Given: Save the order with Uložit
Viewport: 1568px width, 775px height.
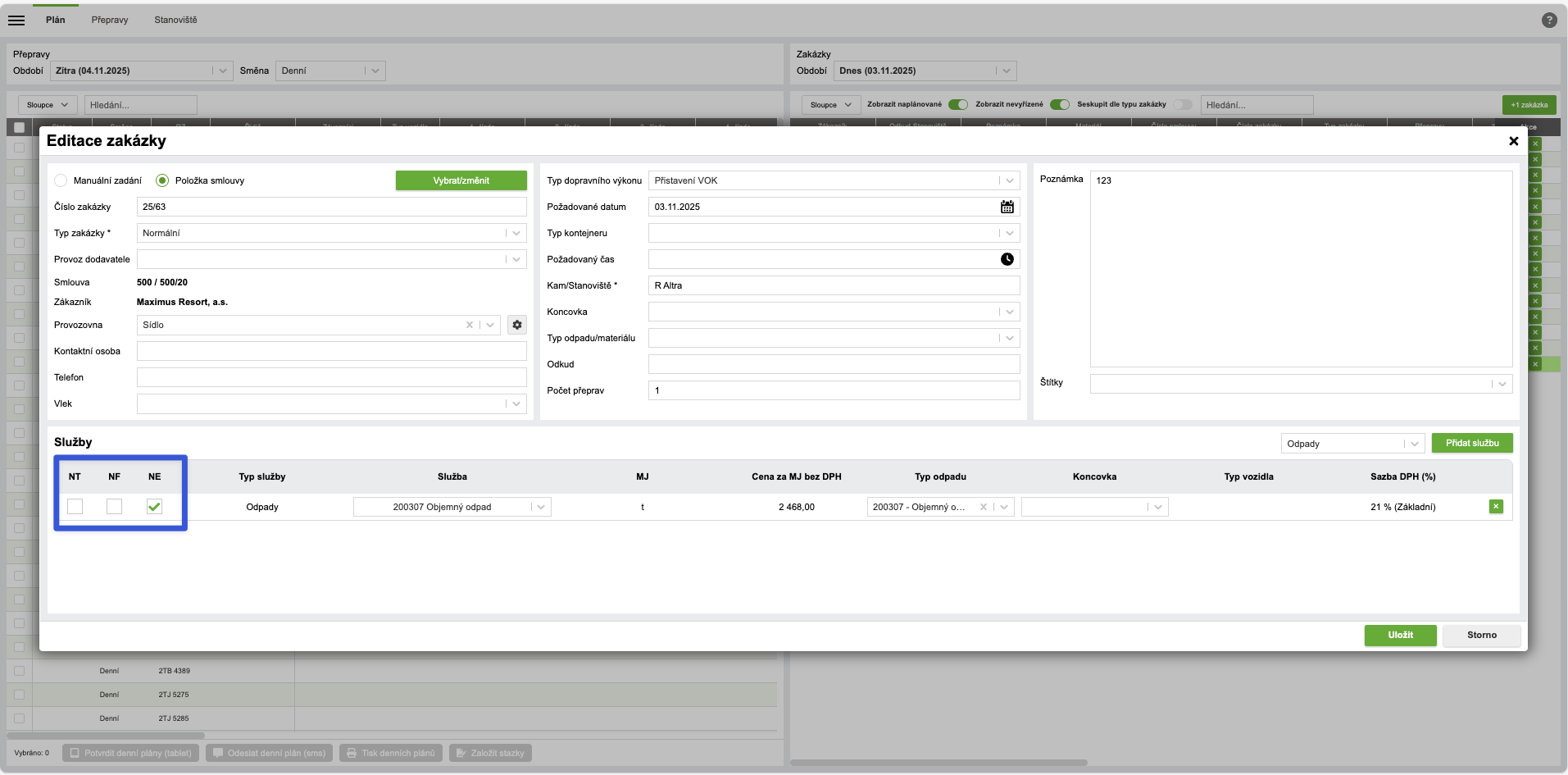Looking at the screenshot, I should (x=1401, y=636).
